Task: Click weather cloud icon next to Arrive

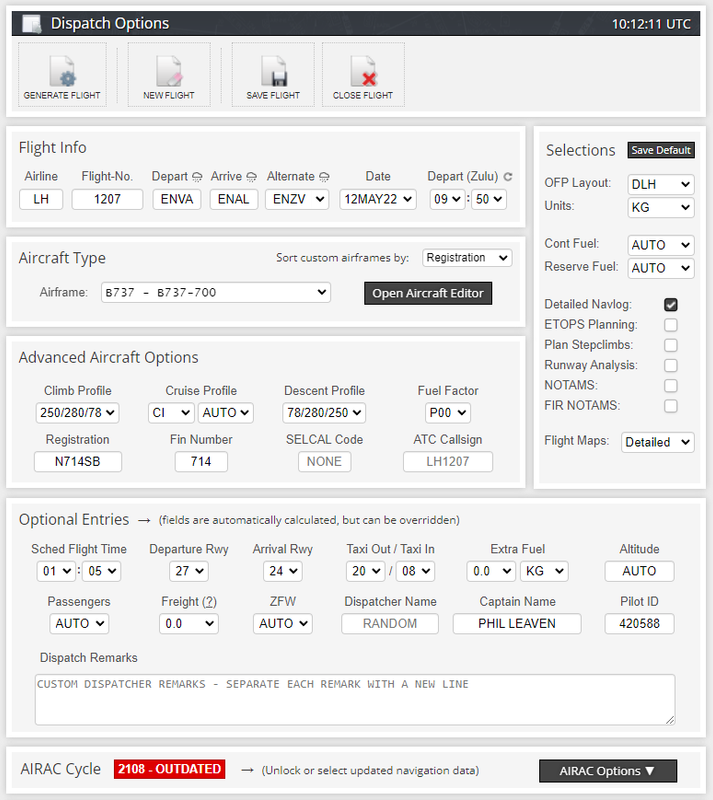Action: coord(251,177)
